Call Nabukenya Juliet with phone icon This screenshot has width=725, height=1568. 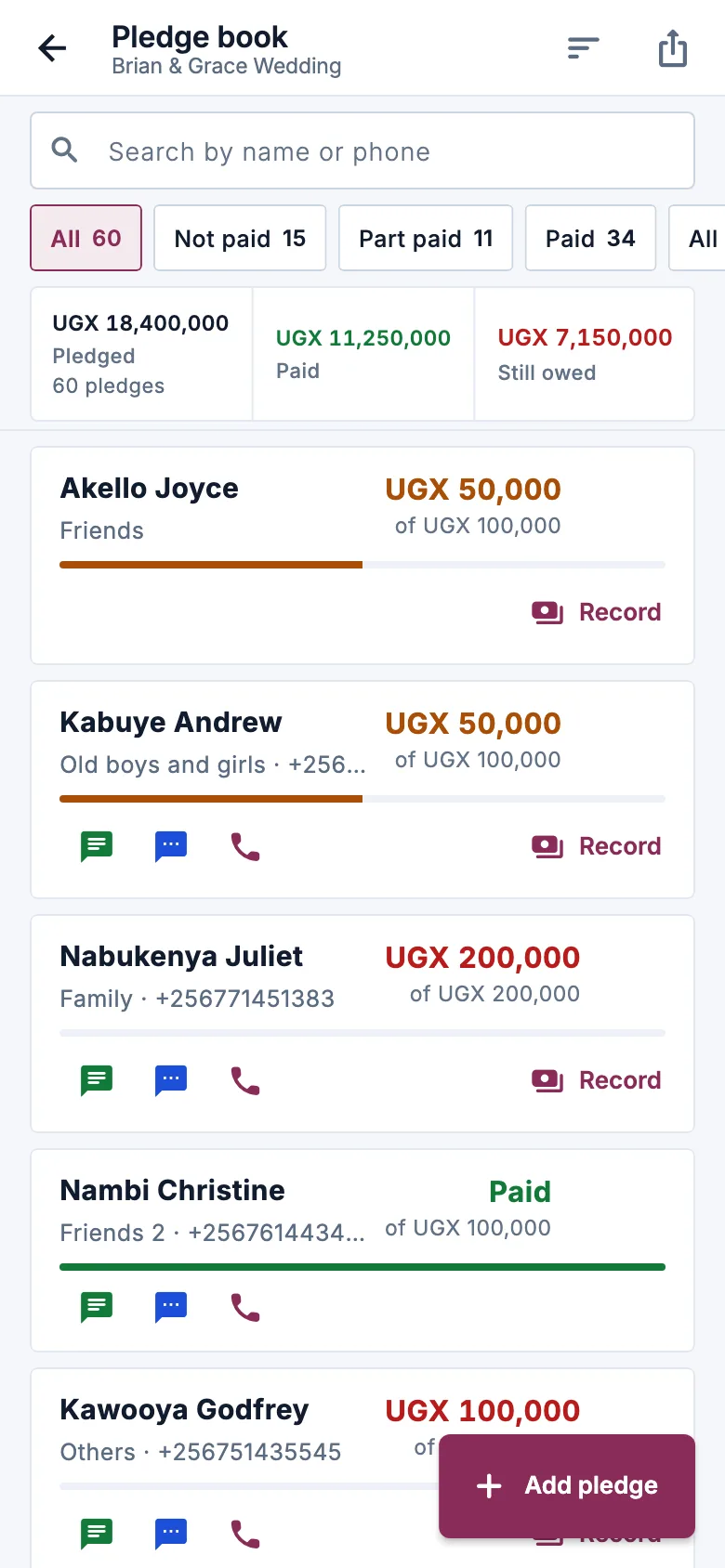[245, 1080]
